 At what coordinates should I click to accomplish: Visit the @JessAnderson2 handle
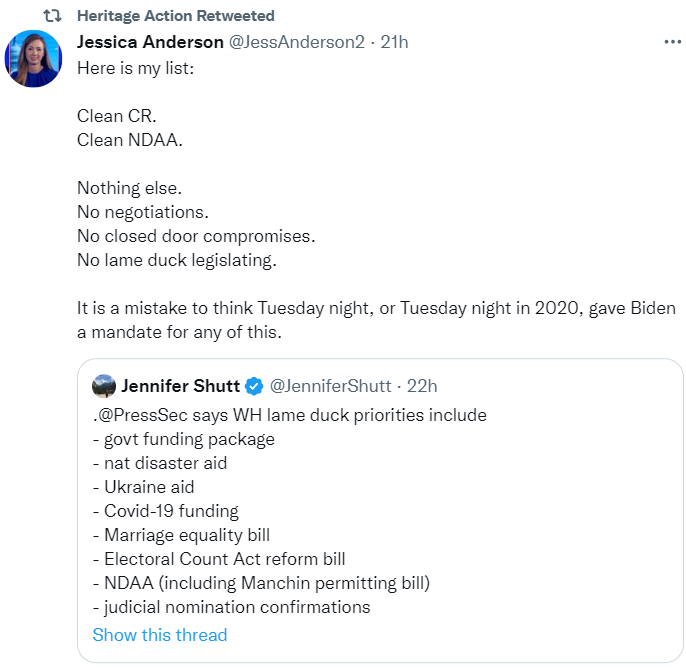pos(297,42)
